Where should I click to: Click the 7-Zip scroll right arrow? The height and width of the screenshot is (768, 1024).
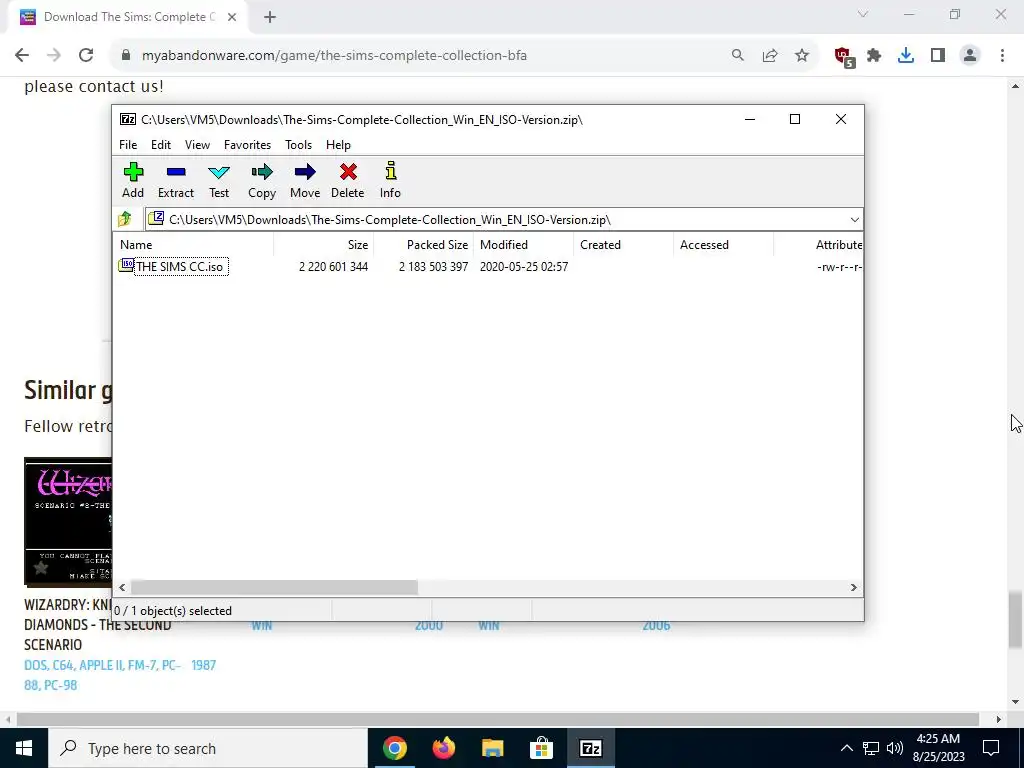point(853,588)
